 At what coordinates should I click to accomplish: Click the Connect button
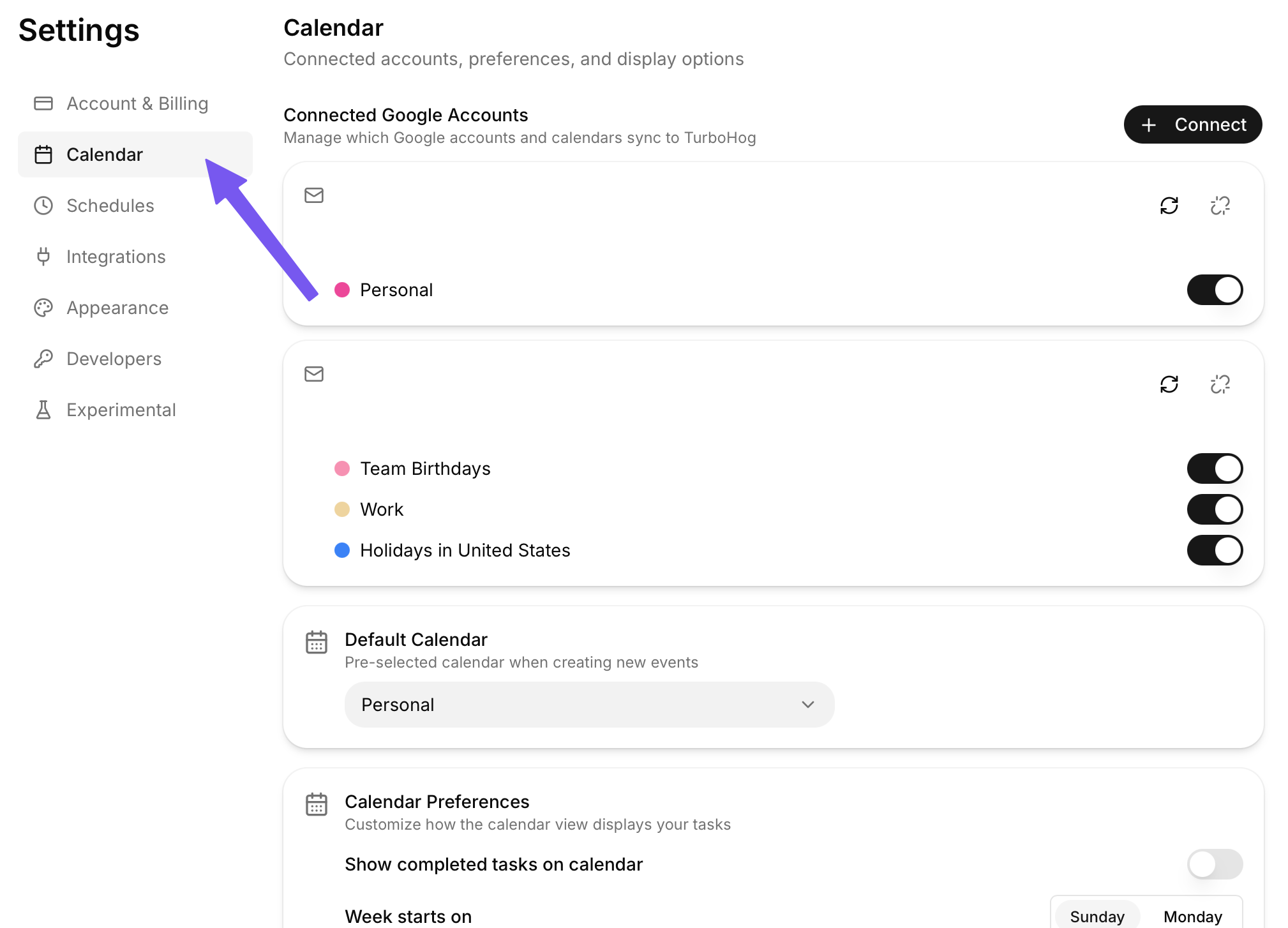coord(1192,124)
